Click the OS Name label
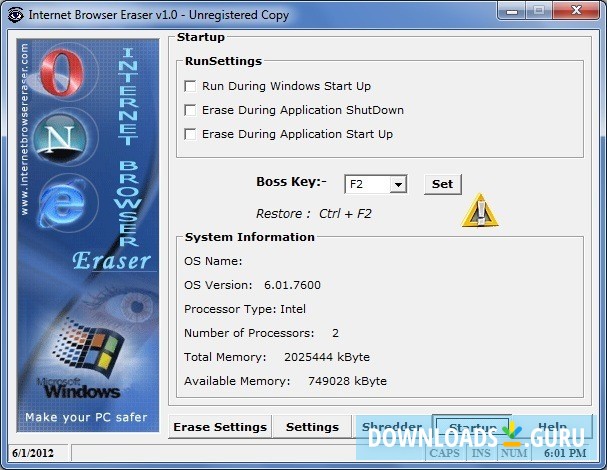Screen dimensions: 607x470 tap(213, 261)
